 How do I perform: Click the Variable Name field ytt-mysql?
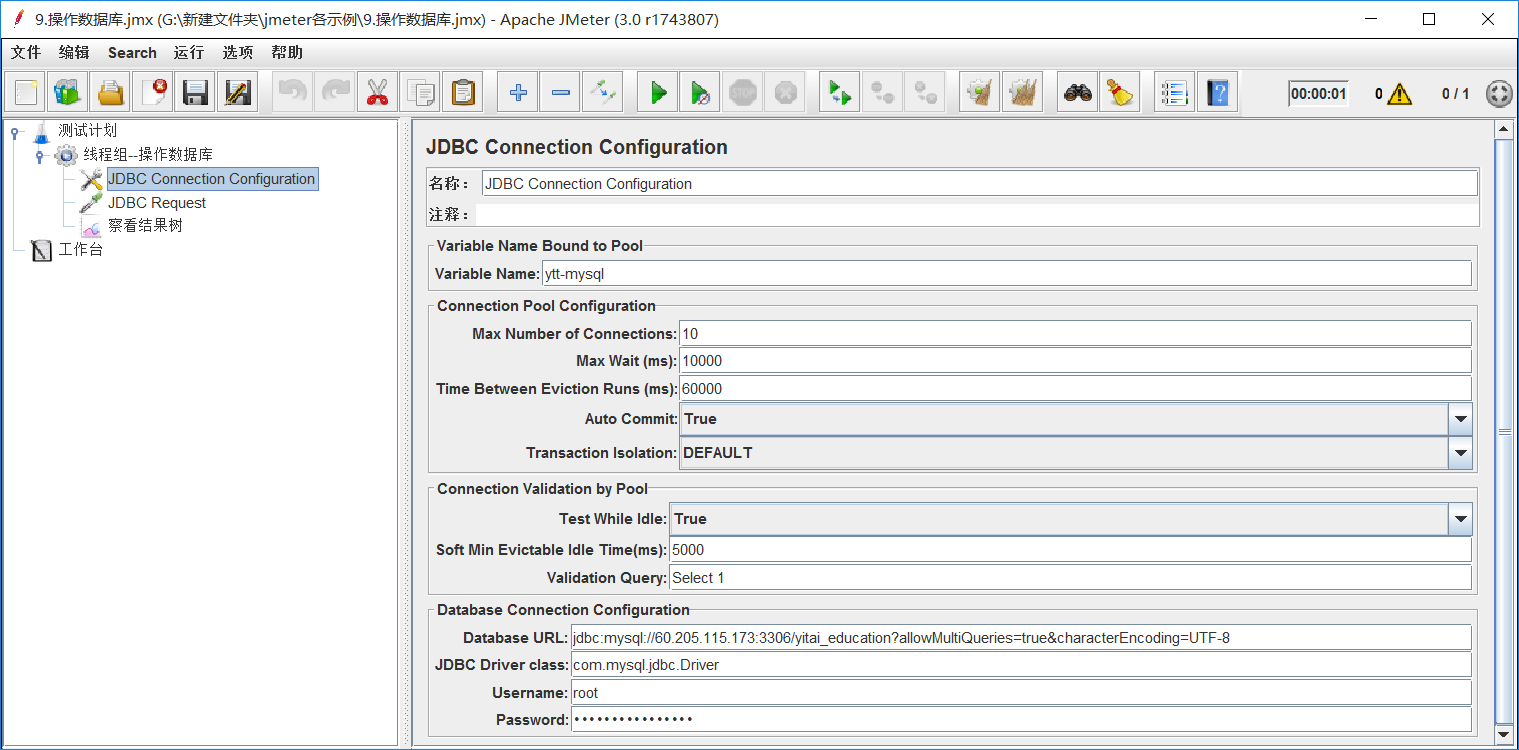pyautogui.click(x=1006, y=274)
